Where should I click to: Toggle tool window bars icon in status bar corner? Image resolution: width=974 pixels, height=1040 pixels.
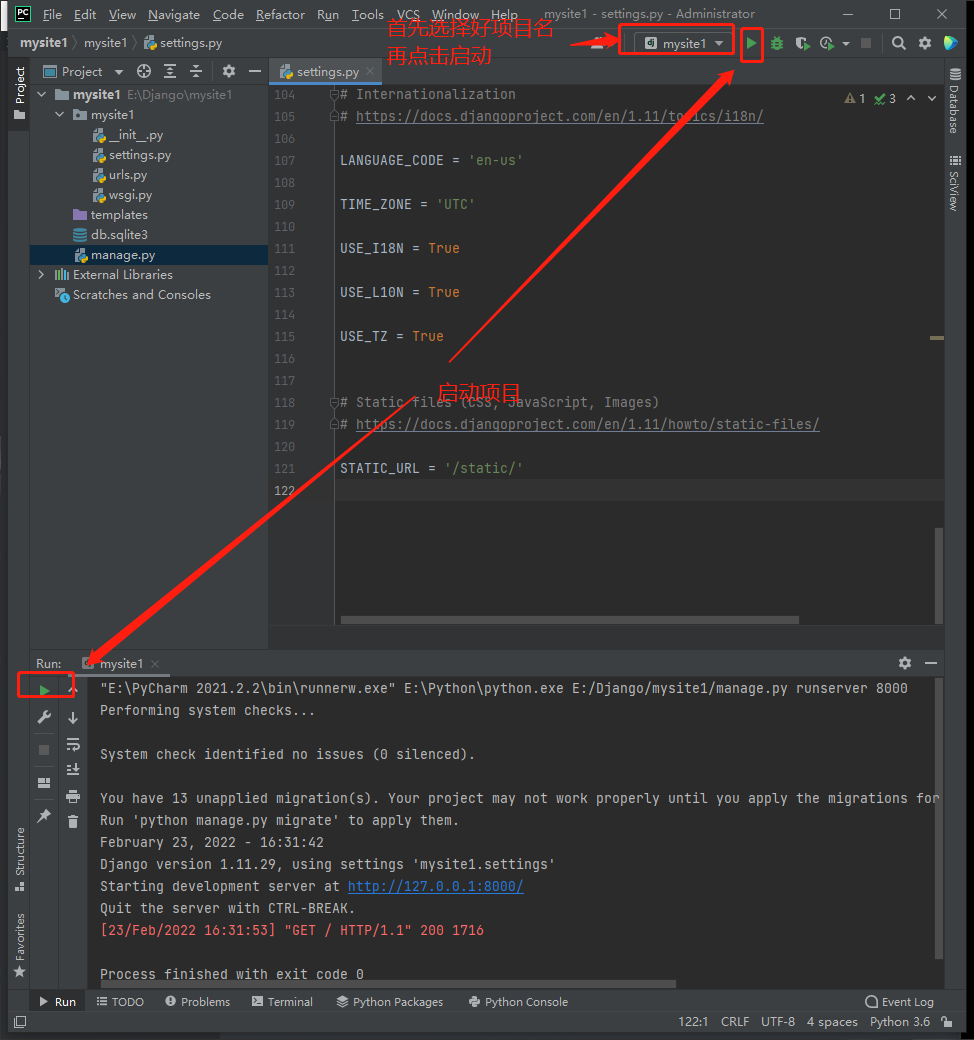pos(20,1022)
